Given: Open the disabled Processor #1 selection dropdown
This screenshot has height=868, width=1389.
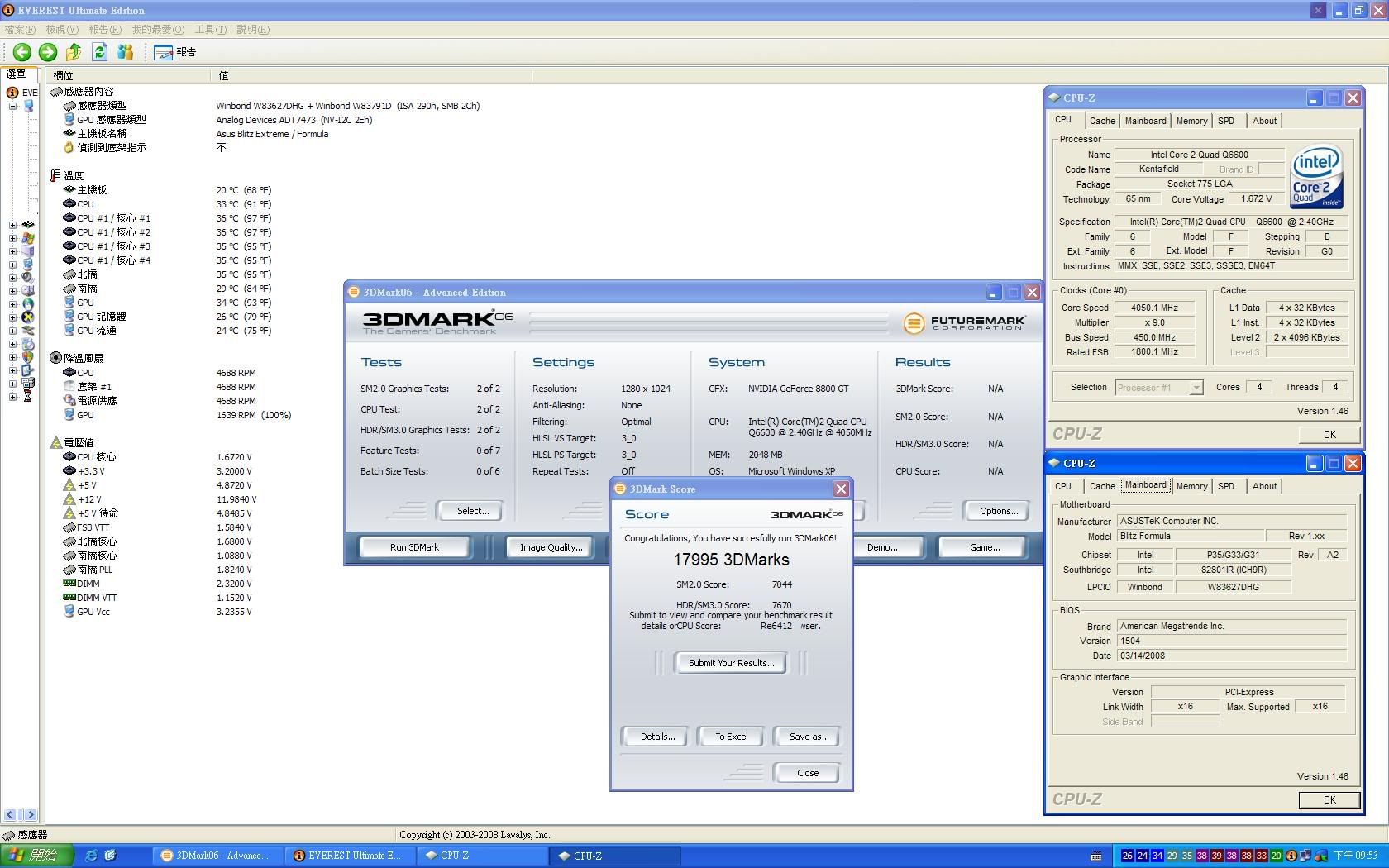Looking at the screenshot, I should 1196,388.
